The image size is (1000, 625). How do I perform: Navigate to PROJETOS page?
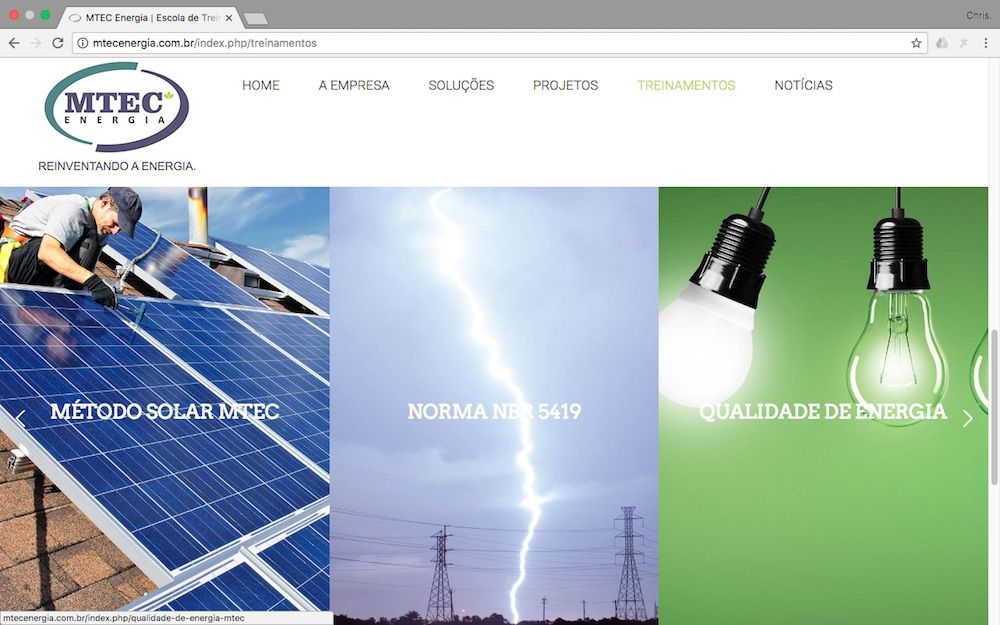pyautogui.click(x=565, y=85)
